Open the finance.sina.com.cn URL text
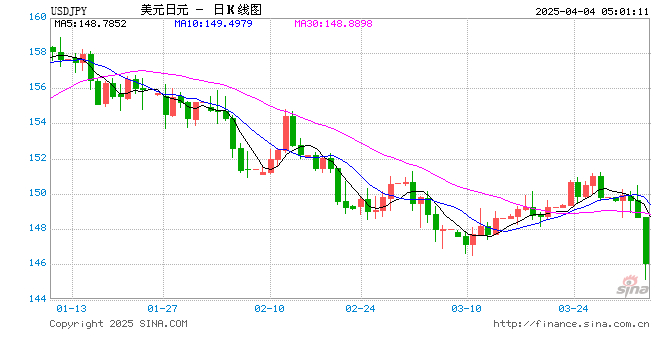The width and height of the screenshot is (660, 360). pyautogui.click(x=571, y=324)
